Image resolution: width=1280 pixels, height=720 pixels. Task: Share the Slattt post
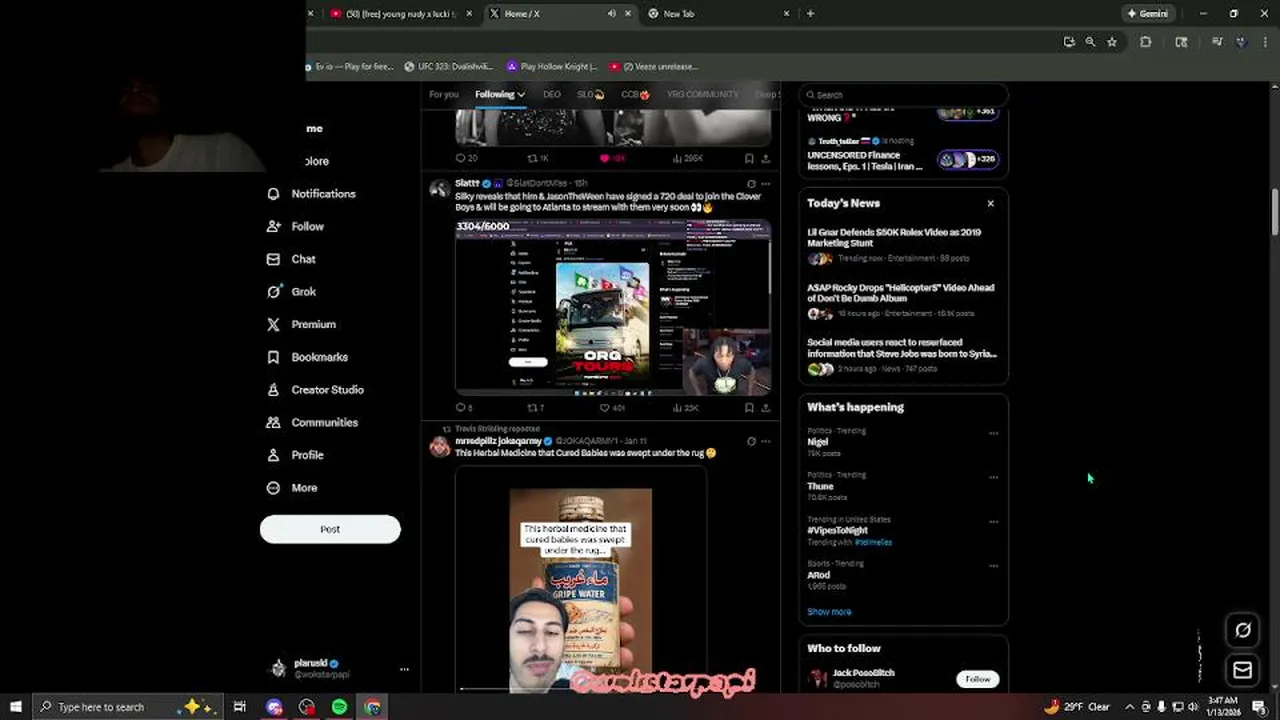(766, 408)
